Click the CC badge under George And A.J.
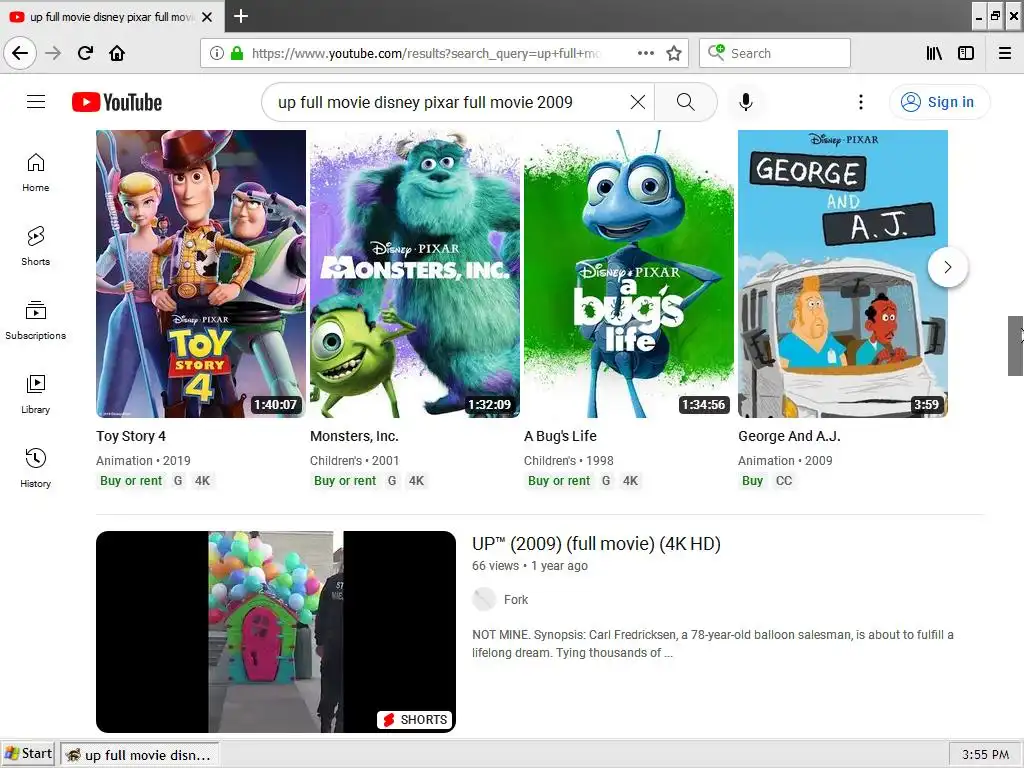Screen dimensions: 1024x768 tap(784, 481)
